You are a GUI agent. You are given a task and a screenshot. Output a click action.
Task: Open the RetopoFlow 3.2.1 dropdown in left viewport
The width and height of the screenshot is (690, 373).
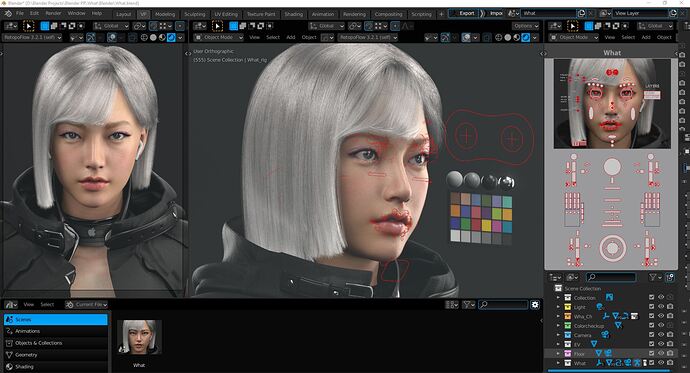point(33,37)
